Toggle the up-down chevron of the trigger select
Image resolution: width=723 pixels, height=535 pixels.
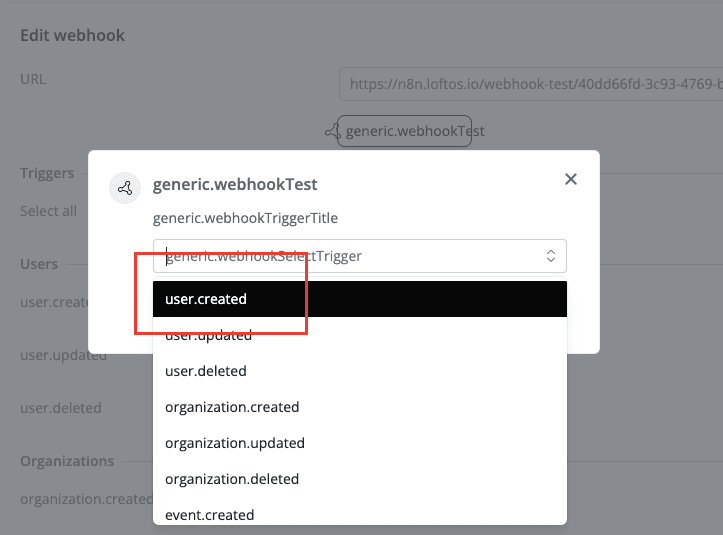pos(550,256)
